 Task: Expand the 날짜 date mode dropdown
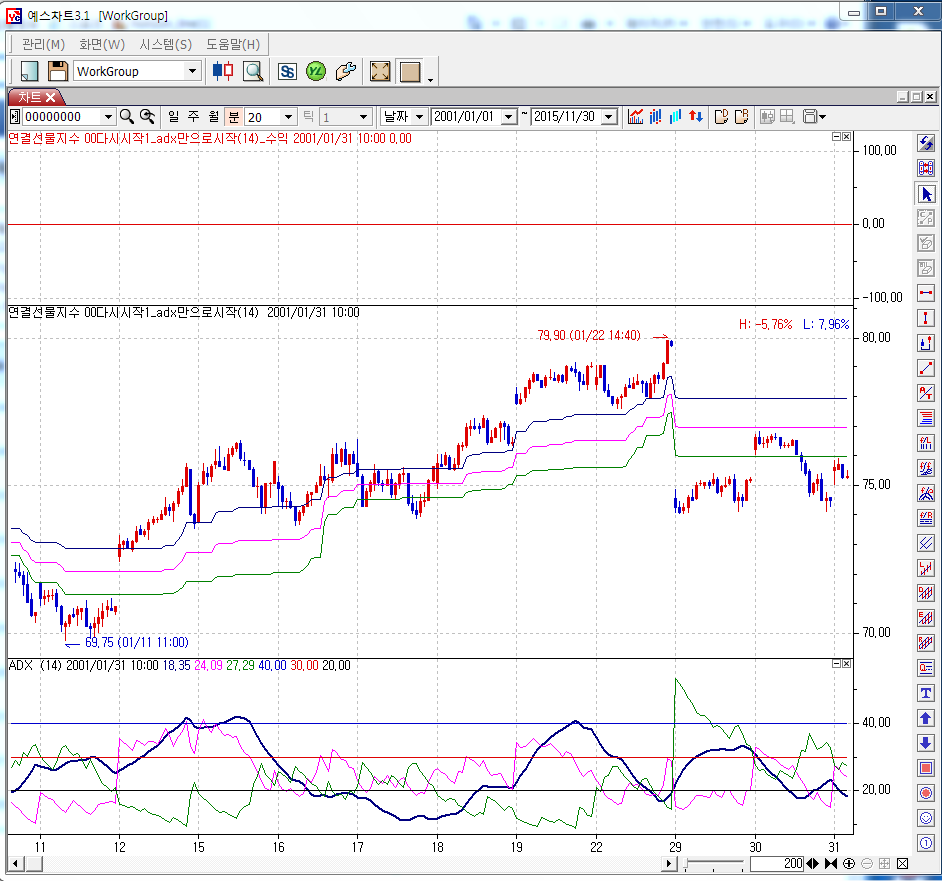(x=419, y=117)
